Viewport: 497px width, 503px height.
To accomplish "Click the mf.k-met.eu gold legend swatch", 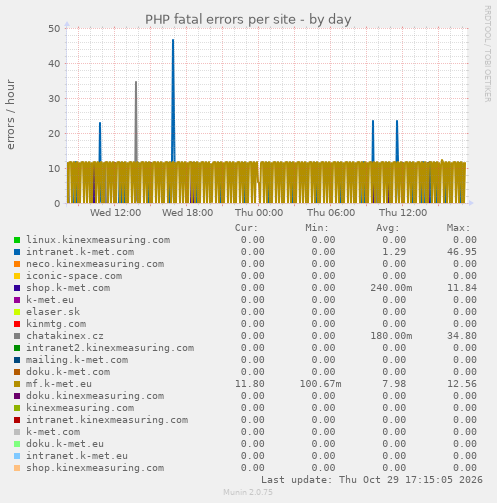I will click(17, 384).
